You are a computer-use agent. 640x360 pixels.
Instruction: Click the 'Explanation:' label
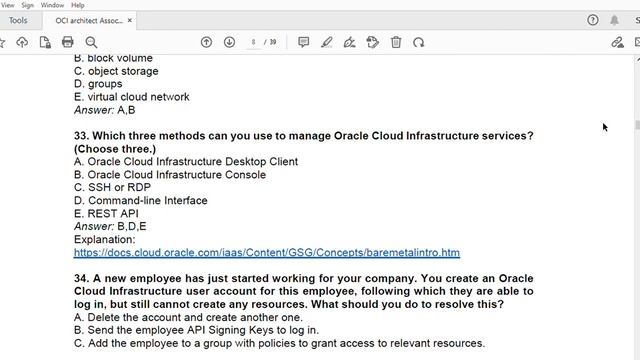(104, 240)
